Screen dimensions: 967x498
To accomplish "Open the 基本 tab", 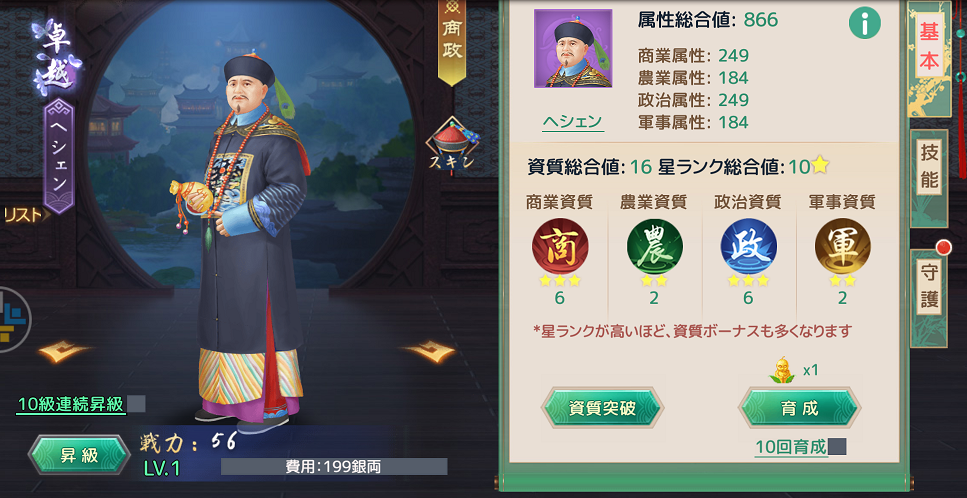I will [x=929, y=49].
